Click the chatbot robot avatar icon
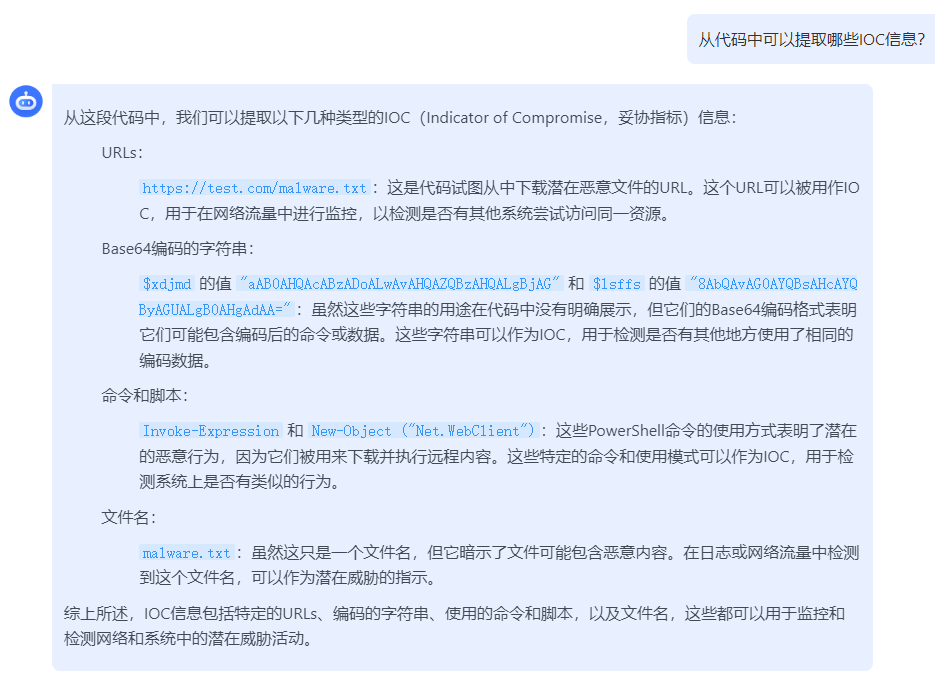935x684 pixels. point(26,101)
